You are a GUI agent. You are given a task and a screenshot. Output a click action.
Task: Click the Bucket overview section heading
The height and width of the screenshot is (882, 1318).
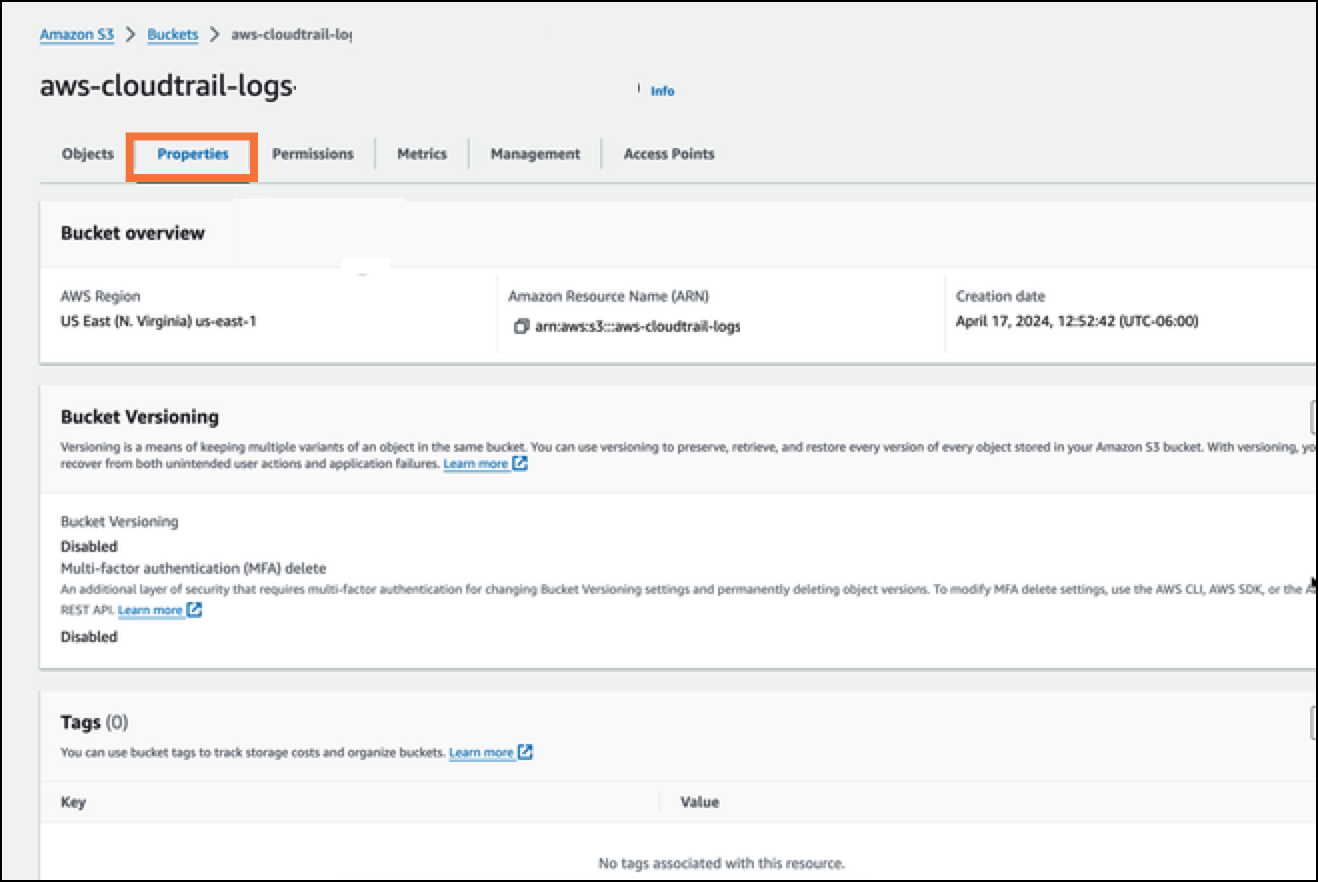coord(132,233)
